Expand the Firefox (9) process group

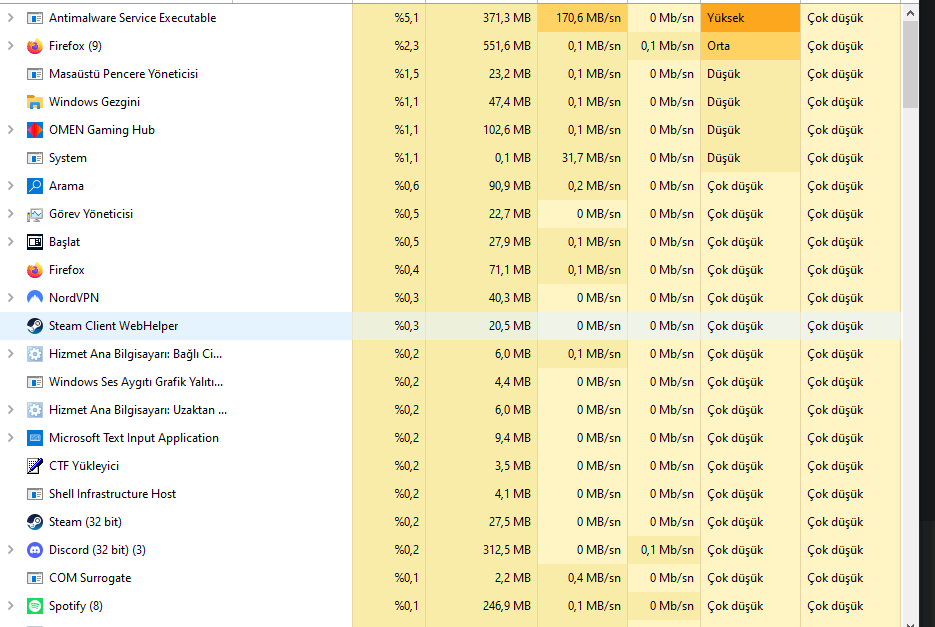(x=10, y=46)
